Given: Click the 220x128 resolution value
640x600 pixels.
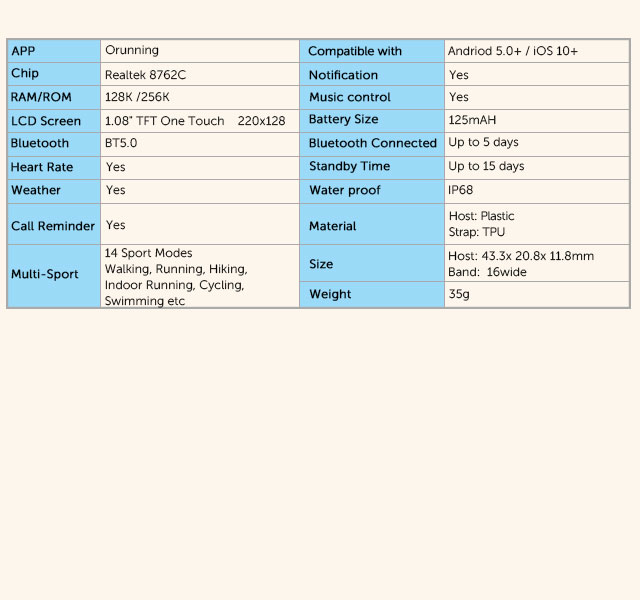Looking at the screenshot, I should (x=261, y=121).
